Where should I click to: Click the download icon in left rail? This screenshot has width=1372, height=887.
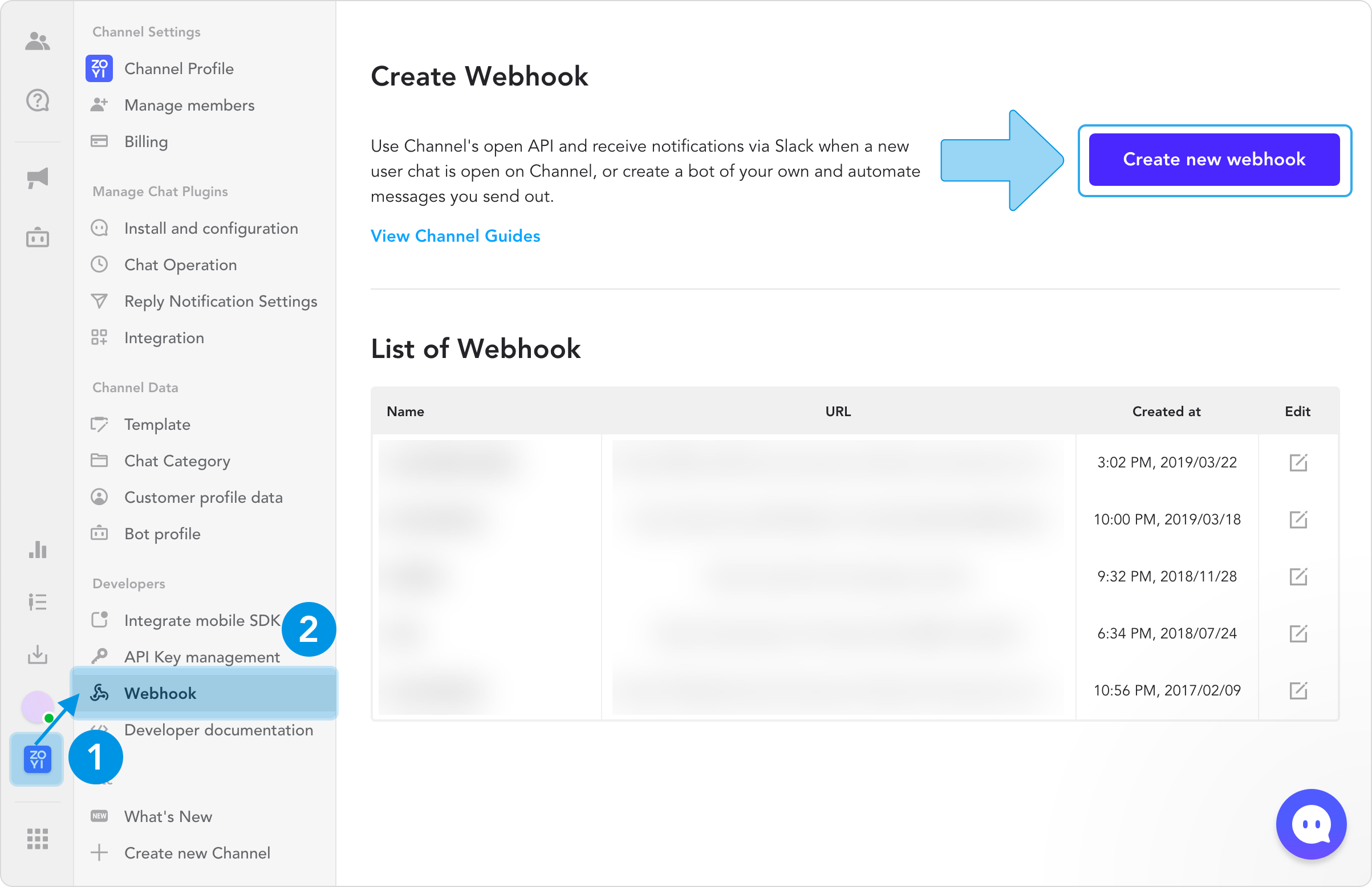point(38,654)
